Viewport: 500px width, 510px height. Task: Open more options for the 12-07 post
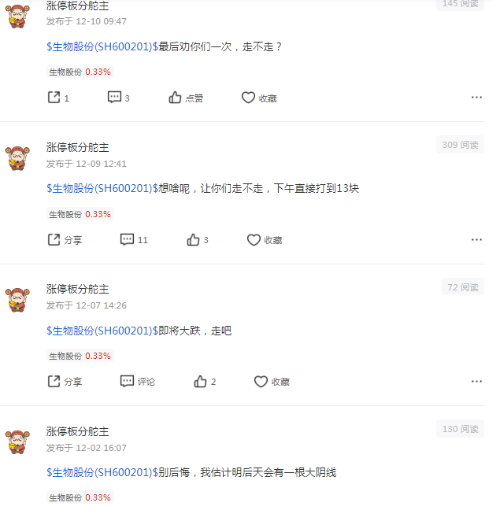tap(477, 381)
